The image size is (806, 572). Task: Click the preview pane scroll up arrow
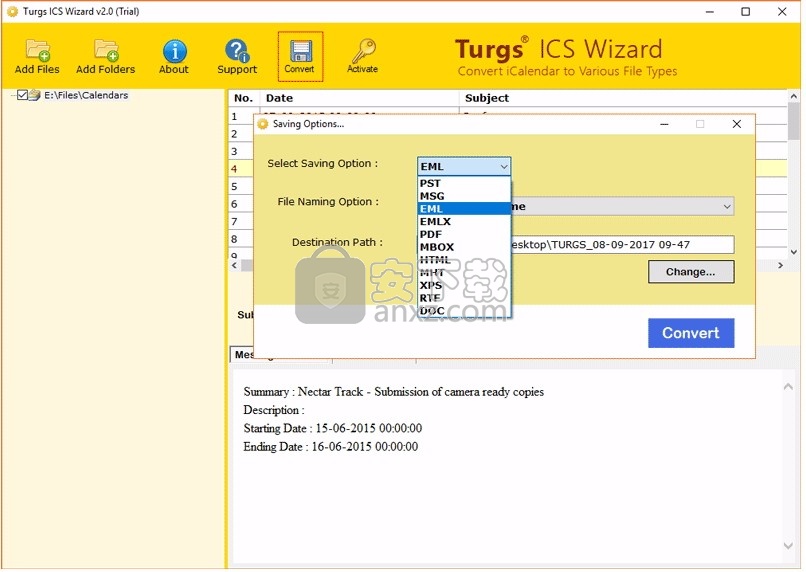tap(788, 387)
